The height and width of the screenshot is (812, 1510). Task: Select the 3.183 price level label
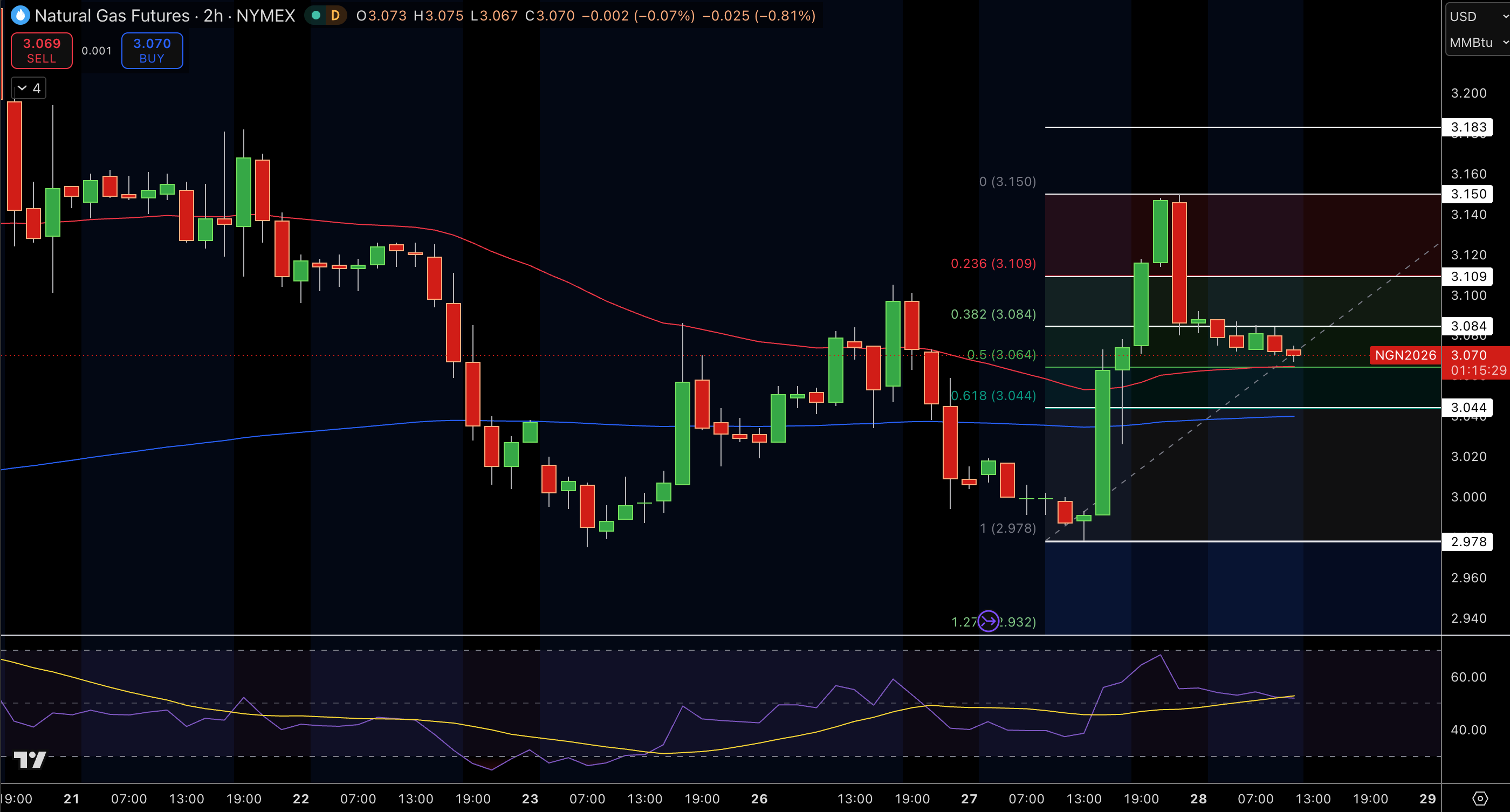pyautogui.click(x=1468, y=127)
